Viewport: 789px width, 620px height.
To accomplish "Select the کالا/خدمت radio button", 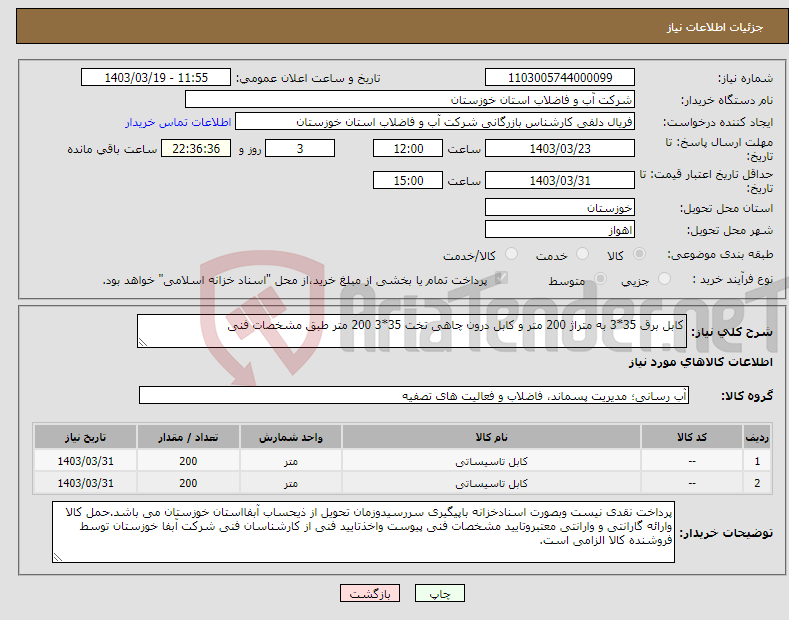I will click(511, 254).
